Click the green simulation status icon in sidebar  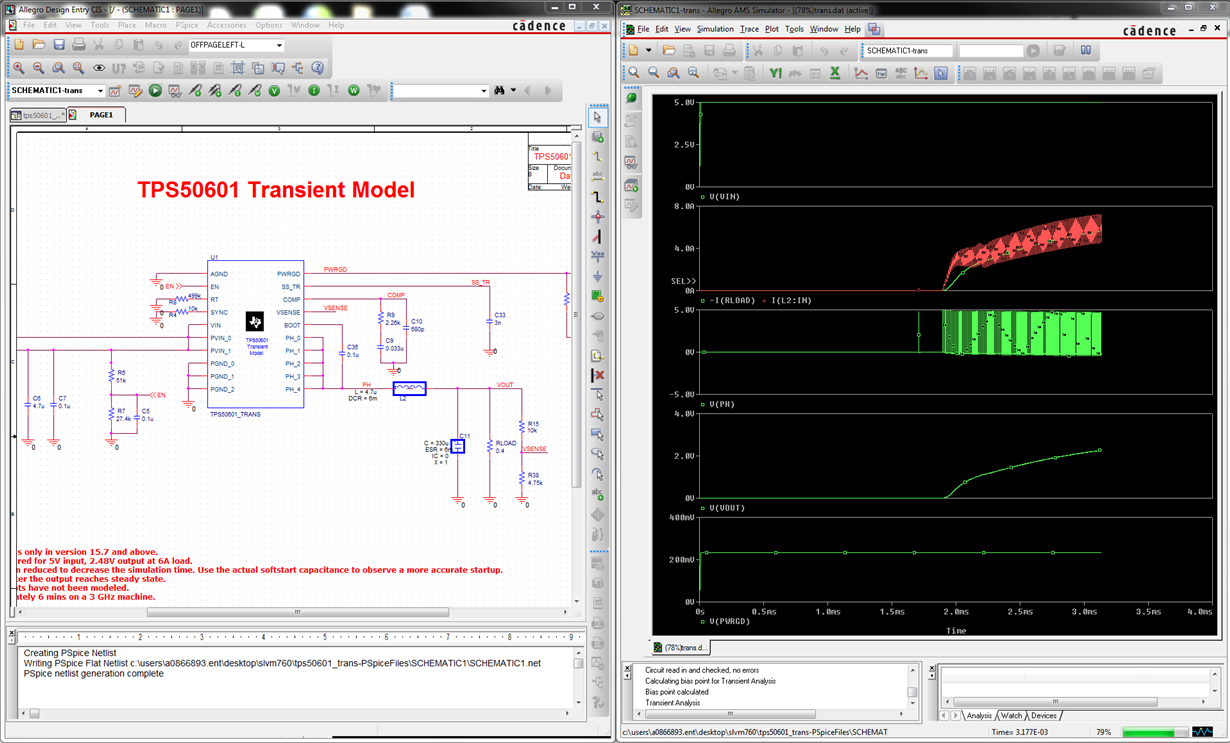click(x=632, y=99)
